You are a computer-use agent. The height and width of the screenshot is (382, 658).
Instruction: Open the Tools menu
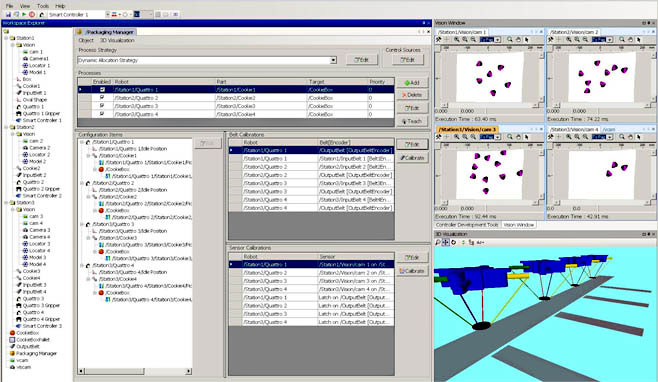(42, 6)
